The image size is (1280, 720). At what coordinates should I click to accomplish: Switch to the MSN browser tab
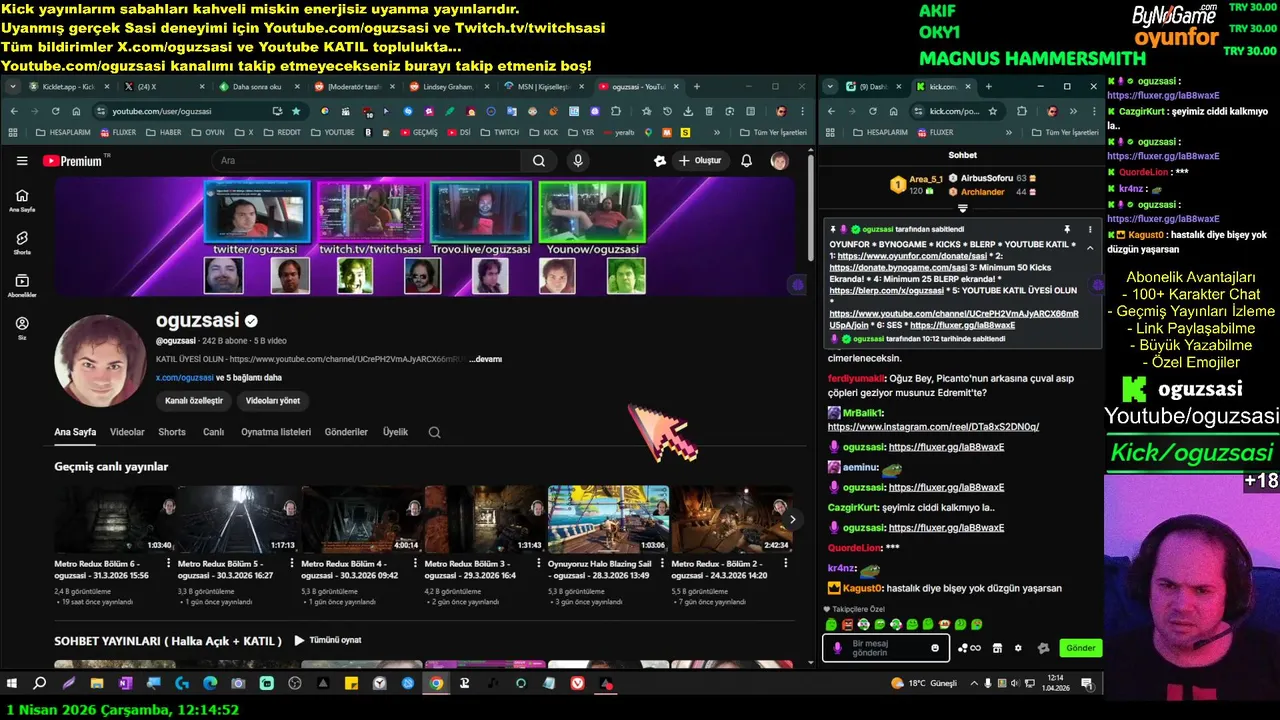(x=545, y=87)
